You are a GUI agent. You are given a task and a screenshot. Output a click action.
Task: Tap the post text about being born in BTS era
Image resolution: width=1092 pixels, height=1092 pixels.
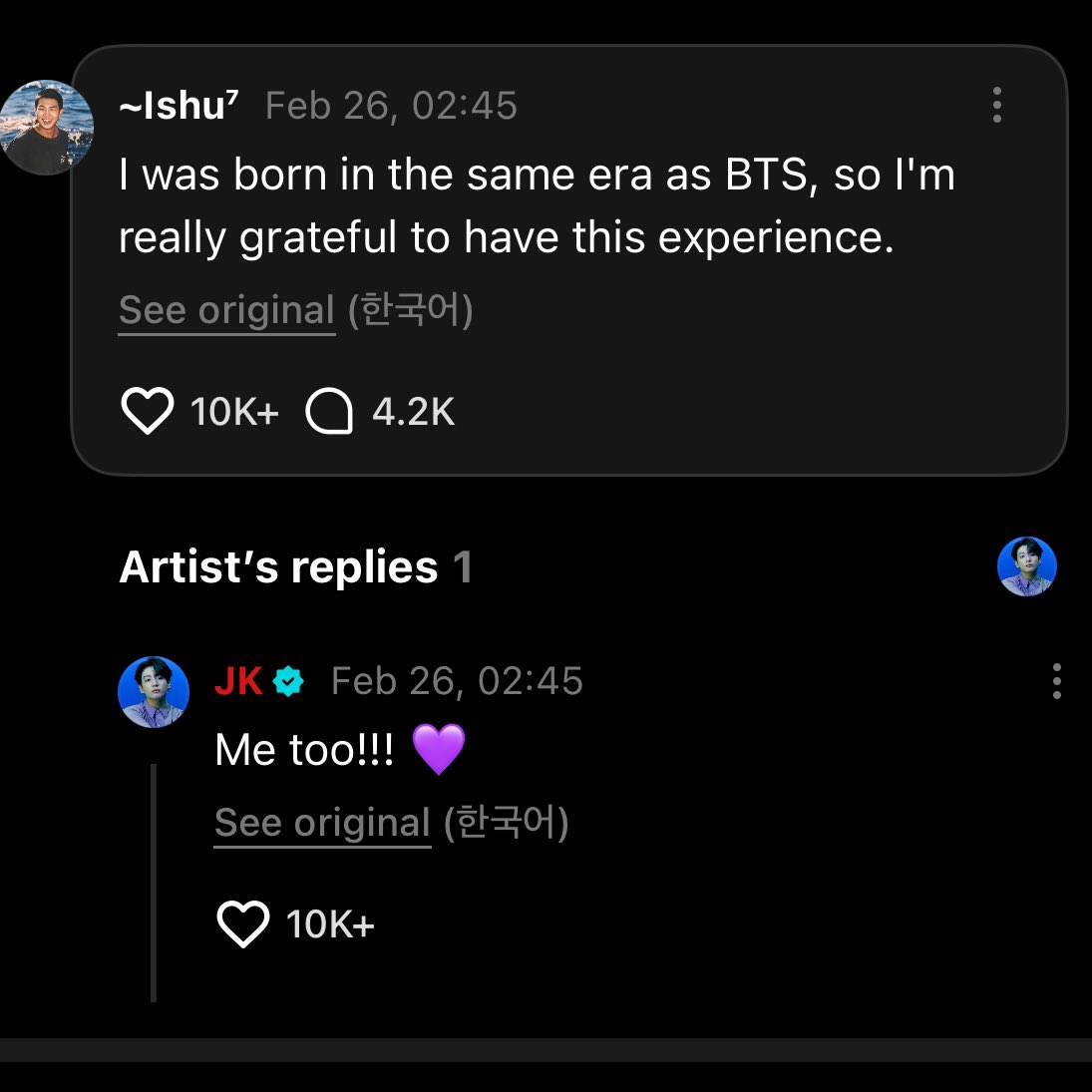[537, 206]
